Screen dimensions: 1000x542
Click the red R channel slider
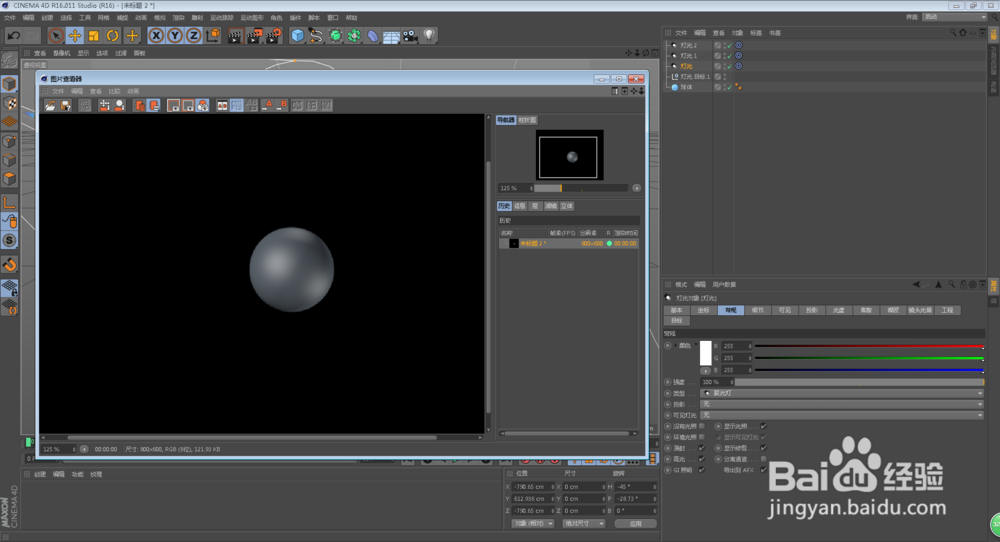click(869, 346)
